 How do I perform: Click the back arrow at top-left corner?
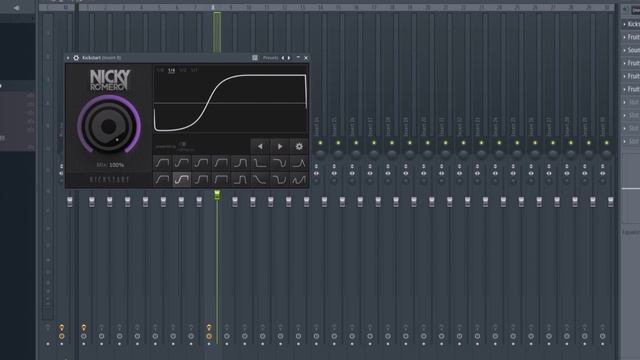pyautogui.click(x=16, y=7)
